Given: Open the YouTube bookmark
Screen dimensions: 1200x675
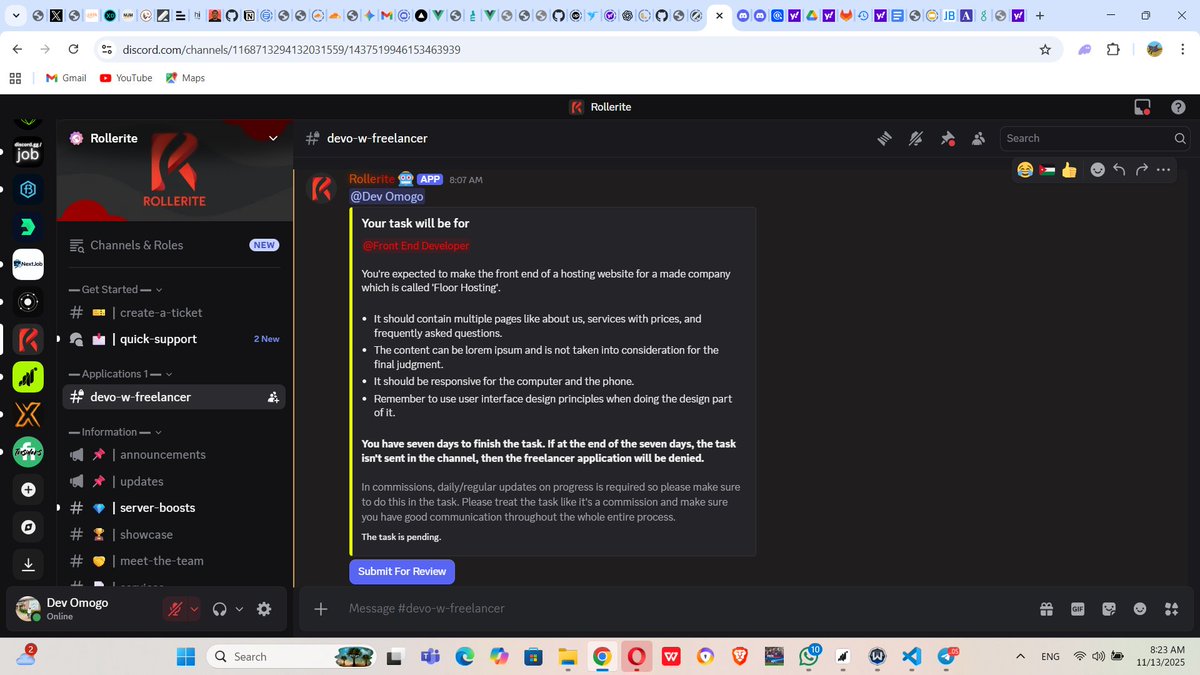Looking at the screenshot, I should (126, 77).
